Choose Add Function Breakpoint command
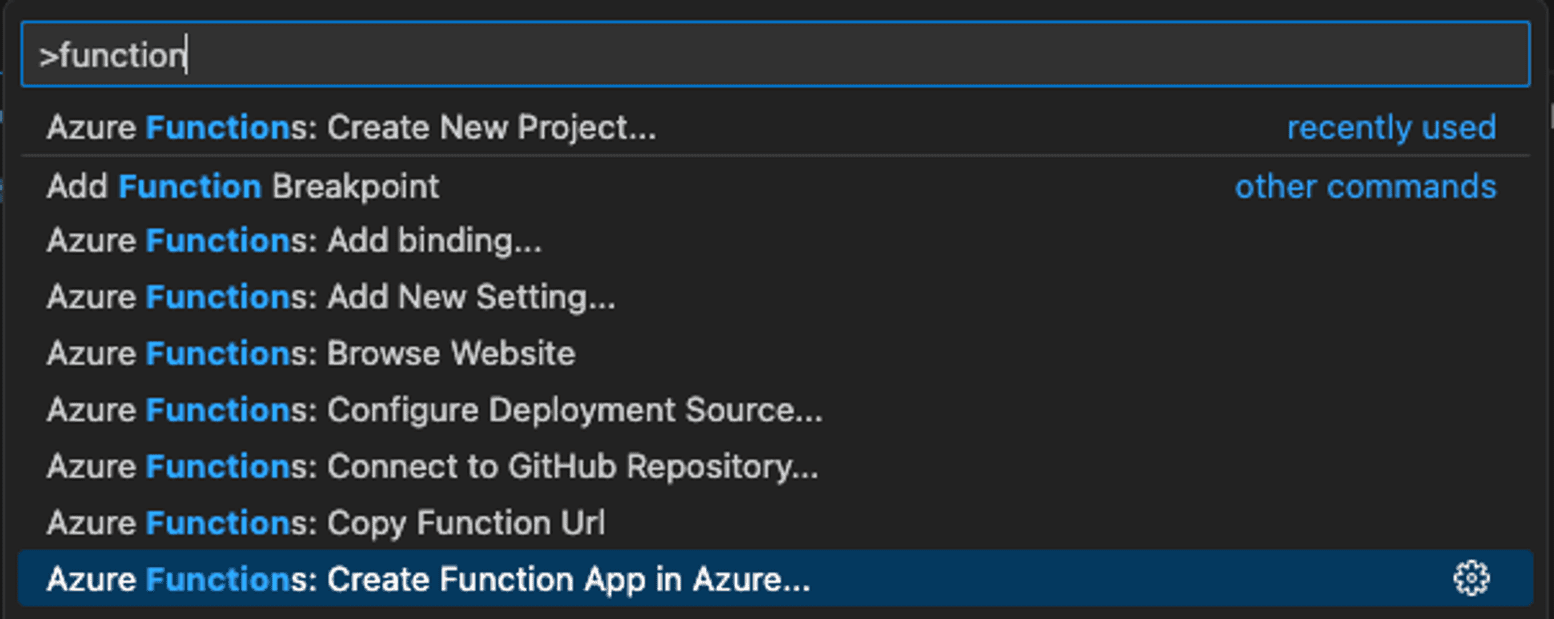This screenshot has height=619, width=1554. (x=242, y=186)
